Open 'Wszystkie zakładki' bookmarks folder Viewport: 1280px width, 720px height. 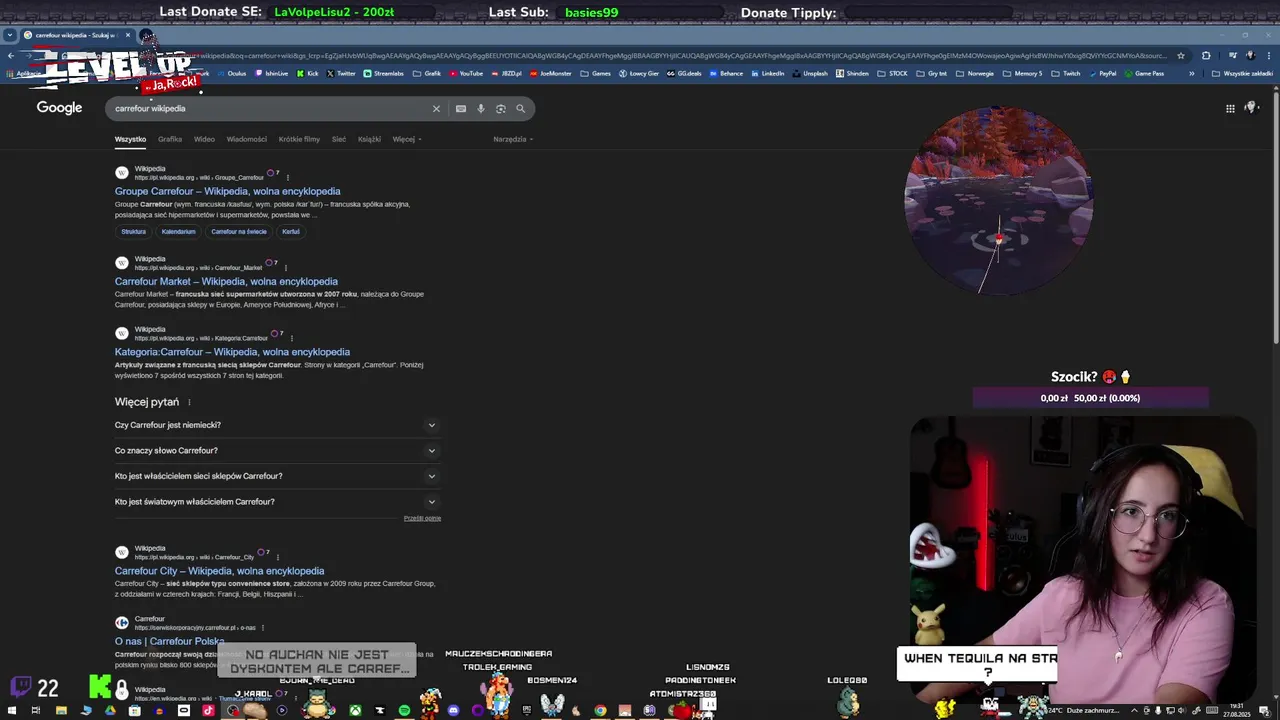tap(1243, 73)
